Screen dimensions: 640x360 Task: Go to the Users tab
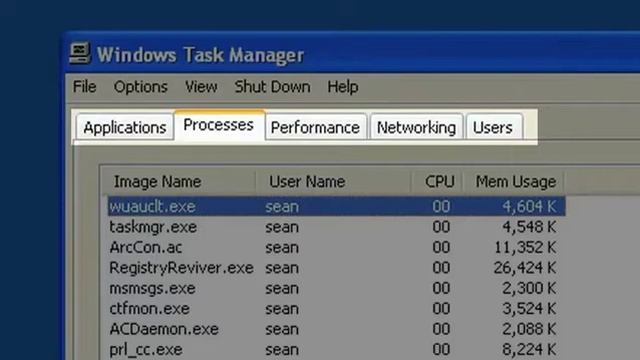(493, 127)
